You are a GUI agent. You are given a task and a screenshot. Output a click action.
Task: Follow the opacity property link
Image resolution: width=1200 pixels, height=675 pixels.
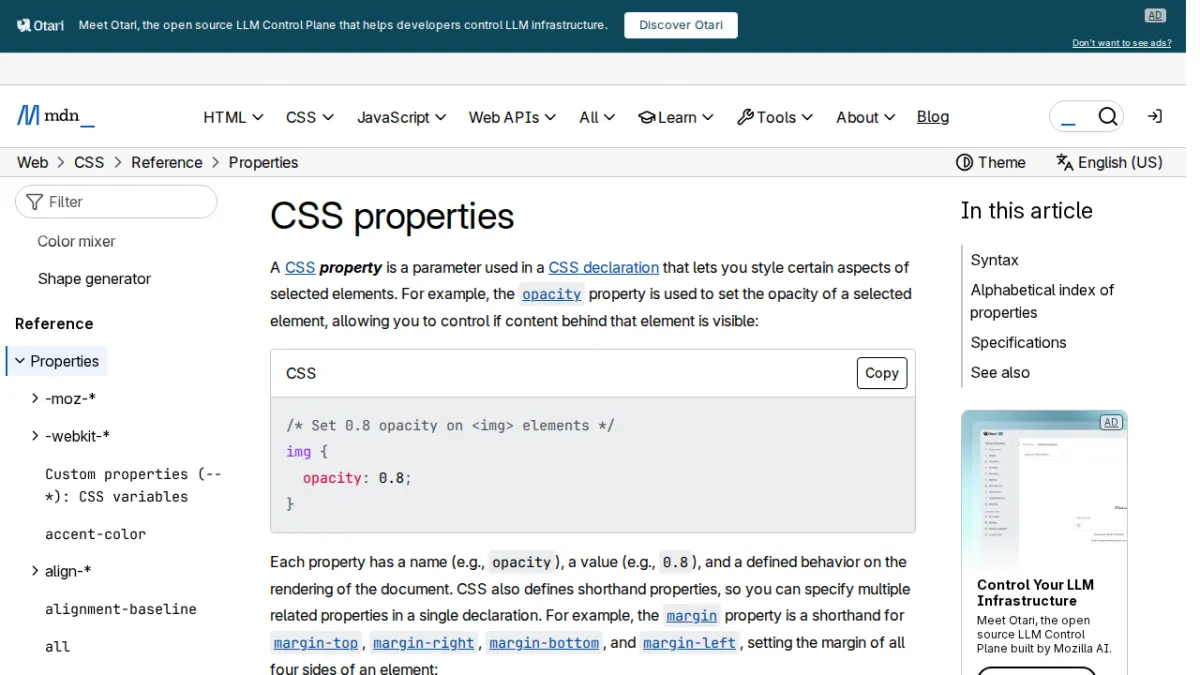tap(551, 294)
